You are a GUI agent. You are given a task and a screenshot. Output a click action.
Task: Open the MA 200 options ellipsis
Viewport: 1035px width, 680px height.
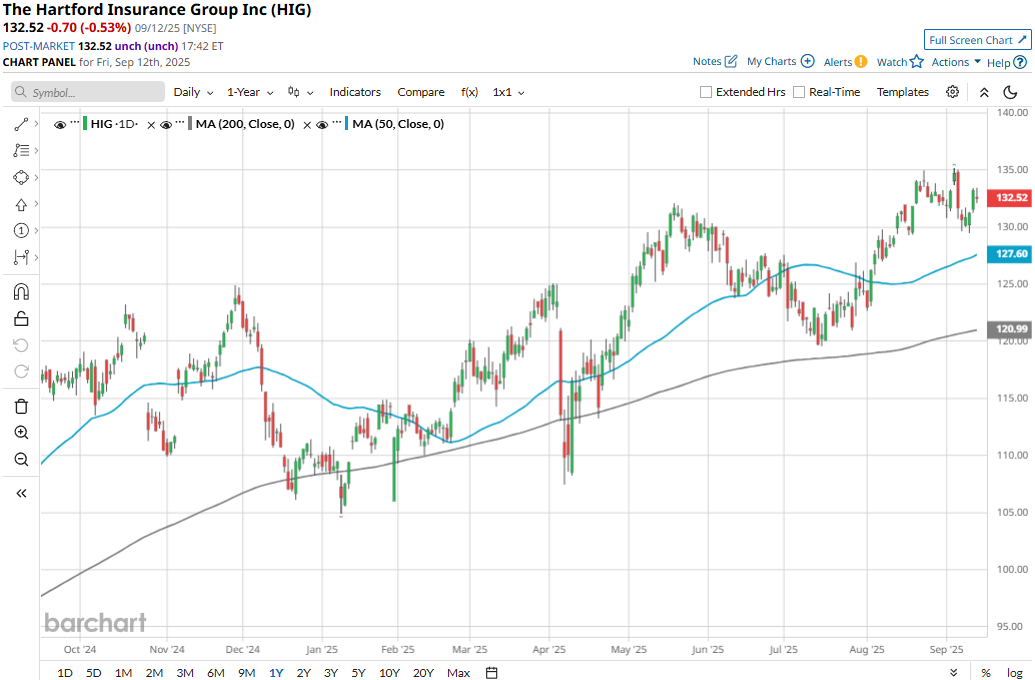click(180, 123)
